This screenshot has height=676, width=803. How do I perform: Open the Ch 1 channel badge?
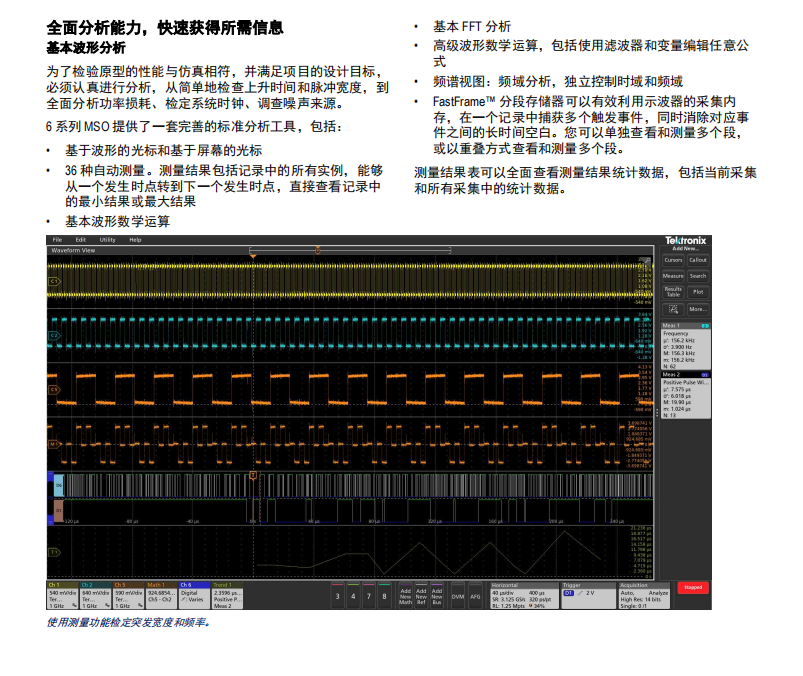pos(63,596)
